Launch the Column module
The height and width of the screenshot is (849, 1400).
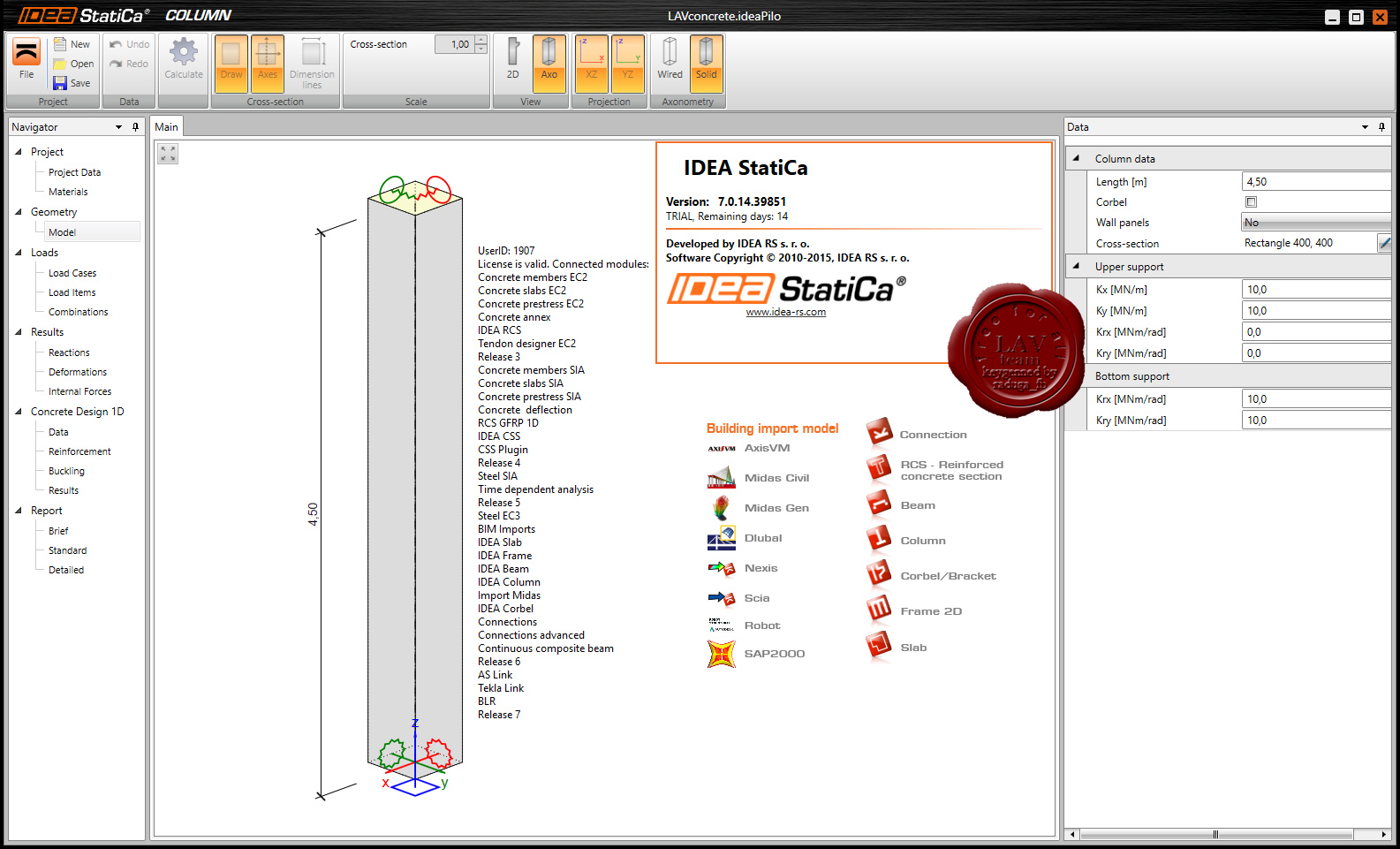[906, 541]
